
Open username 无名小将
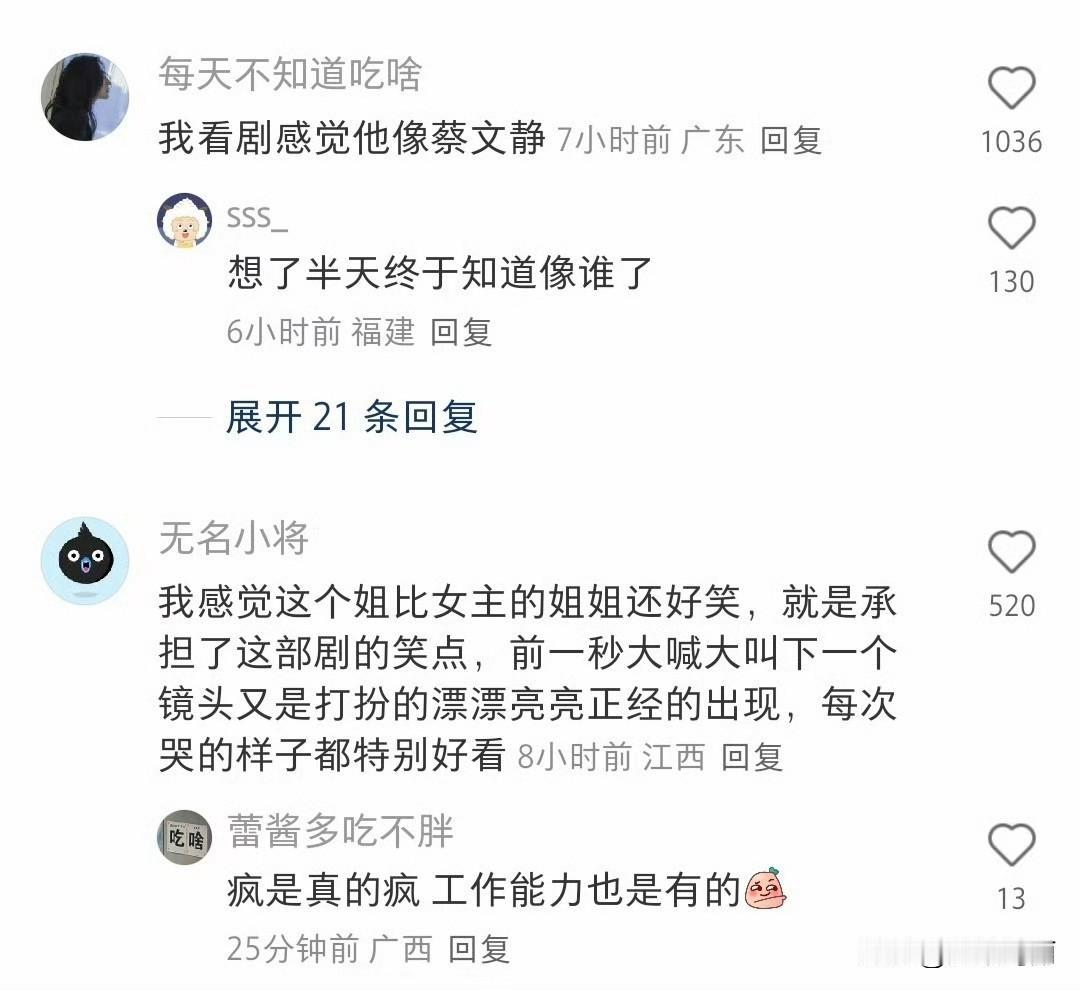[233, 538]
